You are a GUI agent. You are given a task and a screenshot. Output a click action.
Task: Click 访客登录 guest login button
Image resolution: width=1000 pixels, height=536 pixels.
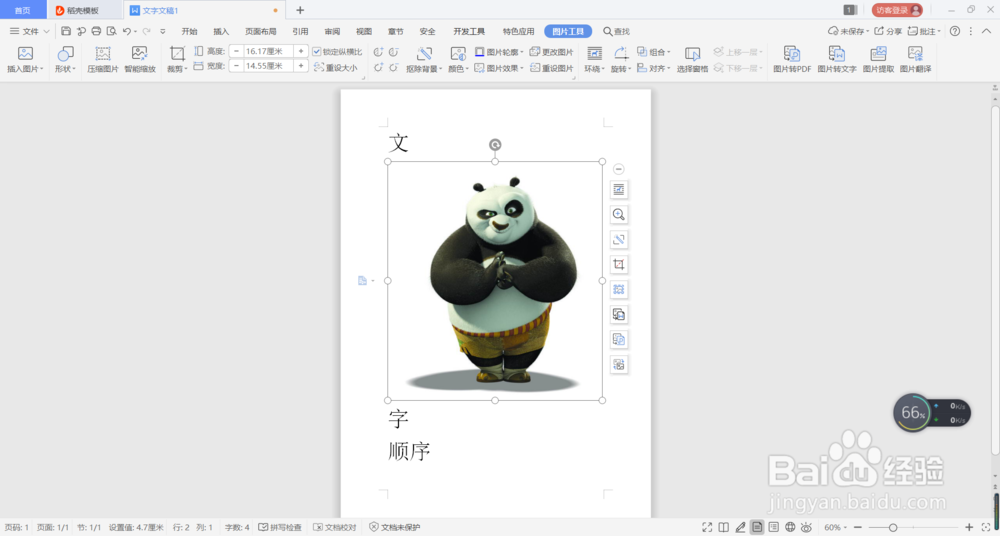coord(897,10)
